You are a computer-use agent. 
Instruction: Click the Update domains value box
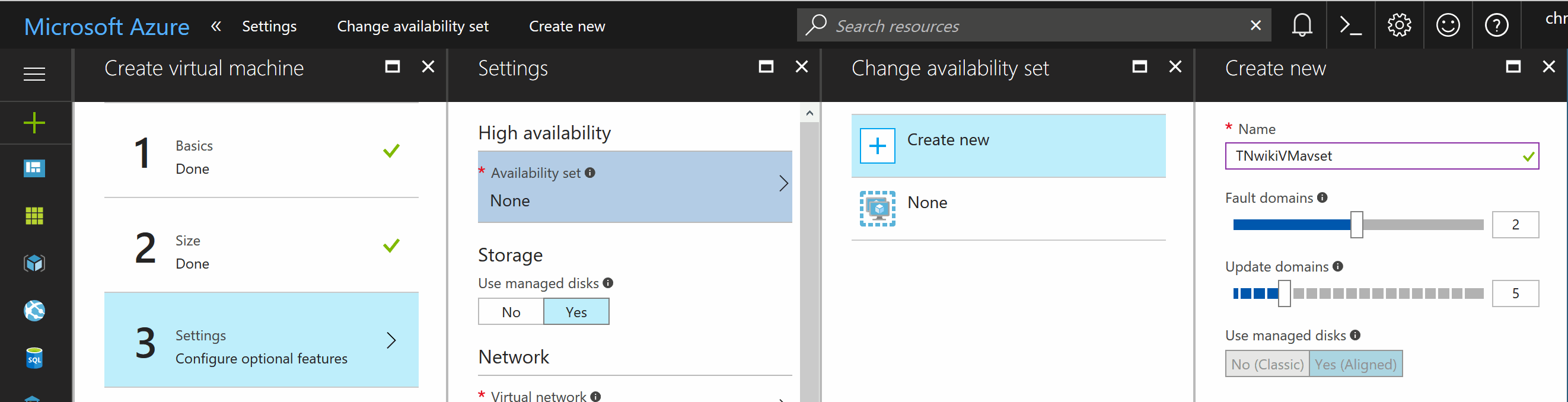coord(1516,293)
